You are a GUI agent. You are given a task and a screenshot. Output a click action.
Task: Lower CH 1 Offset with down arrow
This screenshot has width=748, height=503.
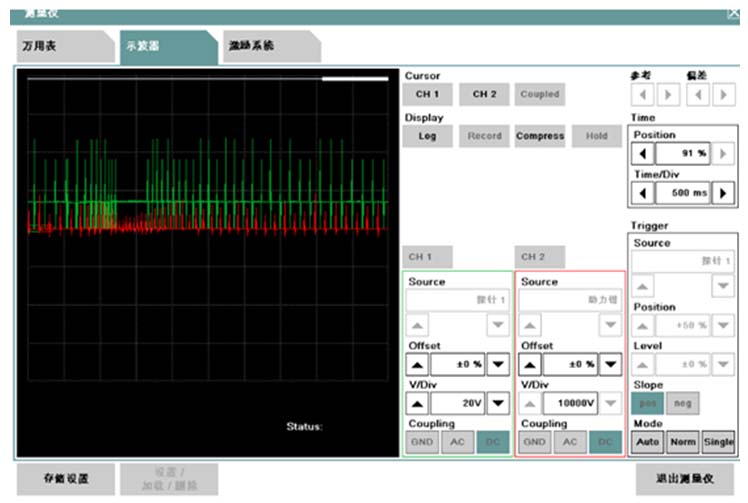pos(497,365)
